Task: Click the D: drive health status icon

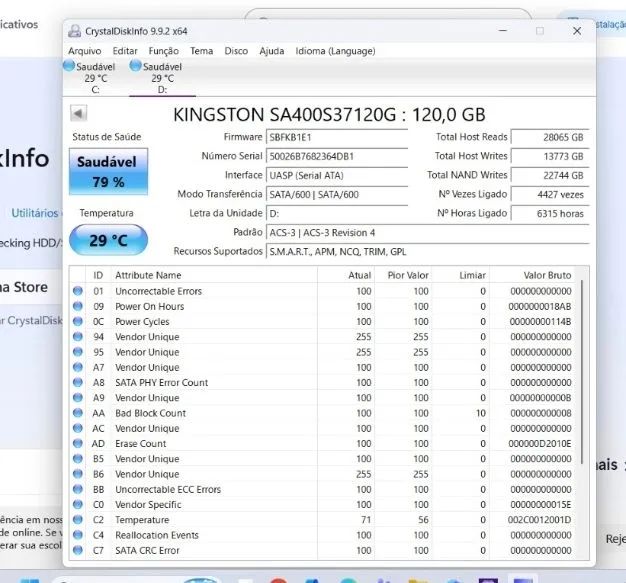Action: (x=136, y=65)
